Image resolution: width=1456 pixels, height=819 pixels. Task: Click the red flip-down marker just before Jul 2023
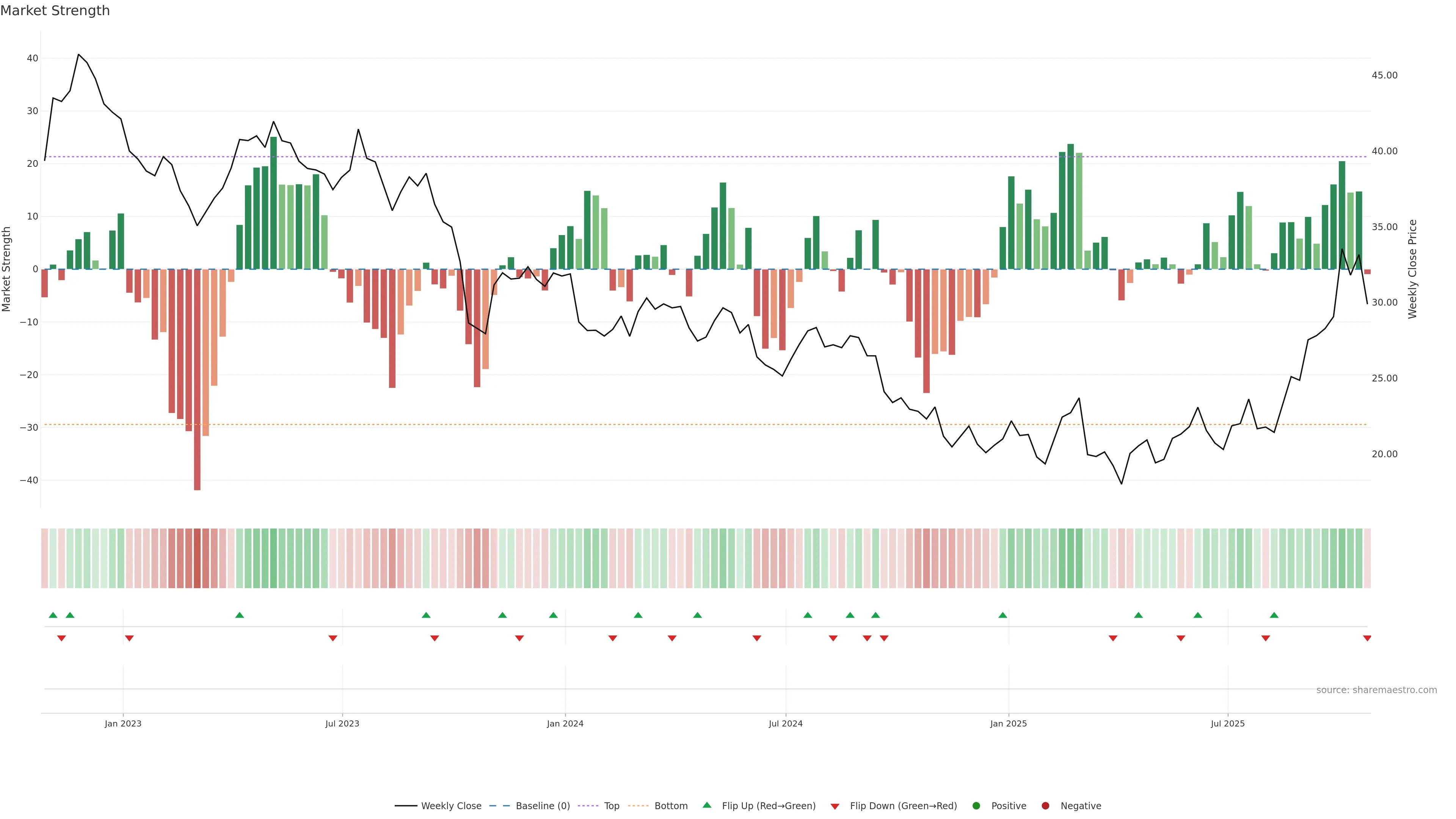pos(333,638)
